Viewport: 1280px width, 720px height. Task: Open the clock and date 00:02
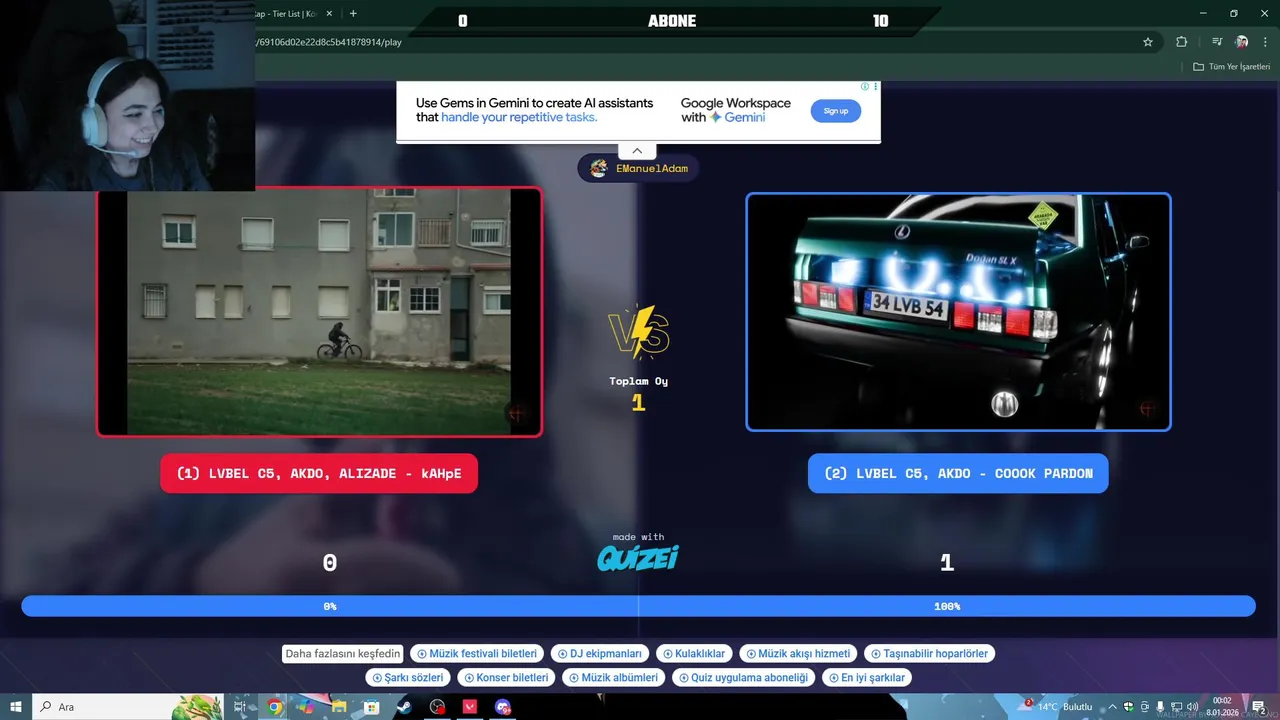coord(1222,707)
